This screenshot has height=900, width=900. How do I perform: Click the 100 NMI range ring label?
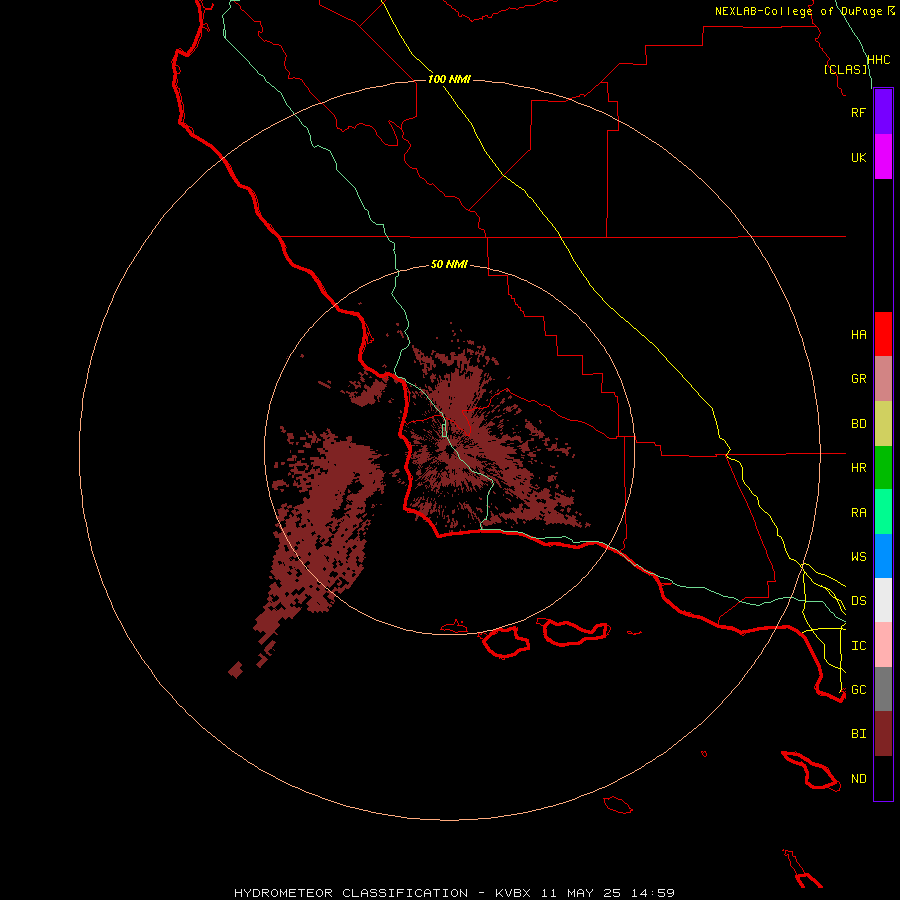[449, 79]
